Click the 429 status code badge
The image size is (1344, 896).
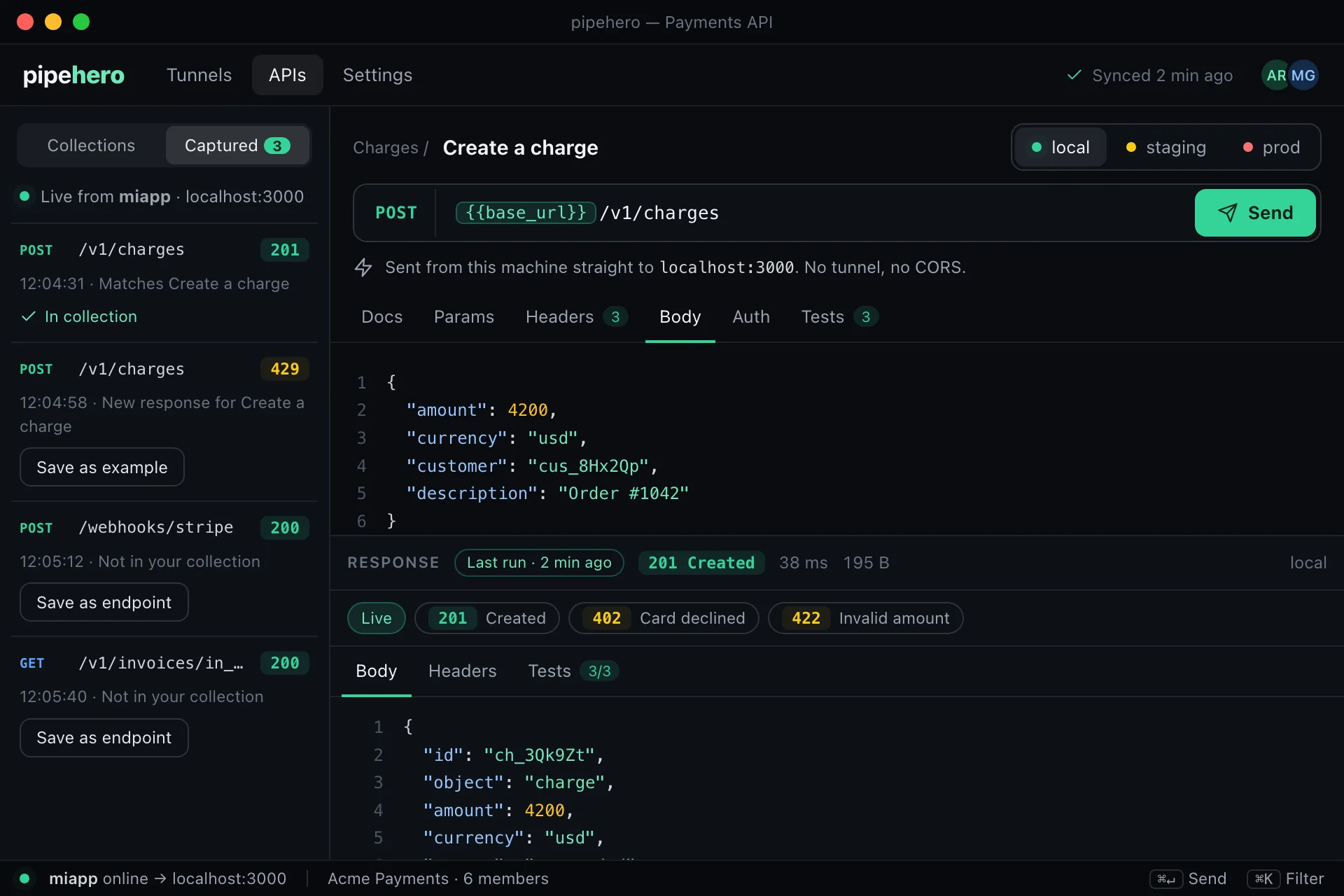point(285,369)
